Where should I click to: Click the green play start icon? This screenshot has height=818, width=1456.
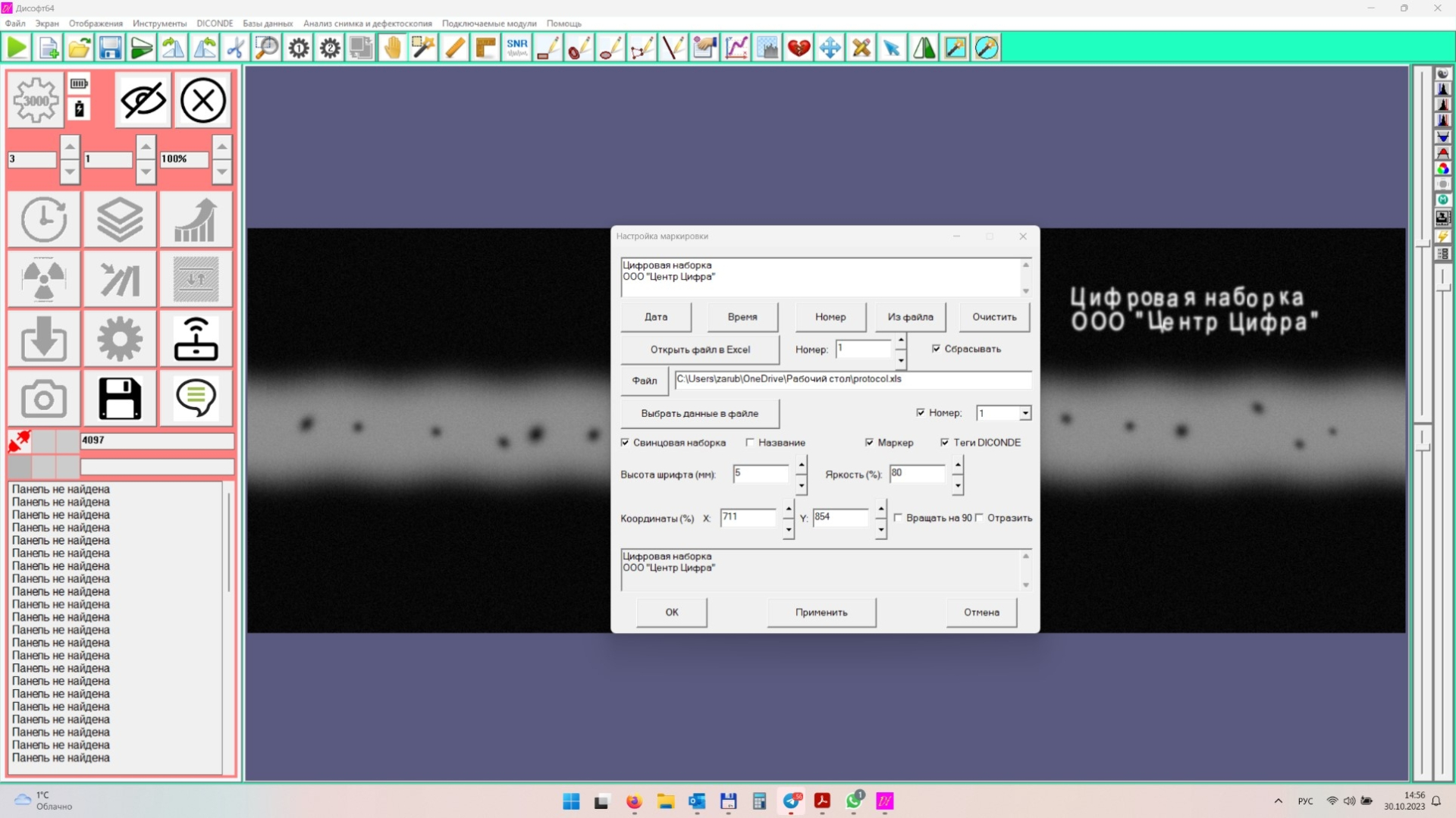(x=17, y=48)
